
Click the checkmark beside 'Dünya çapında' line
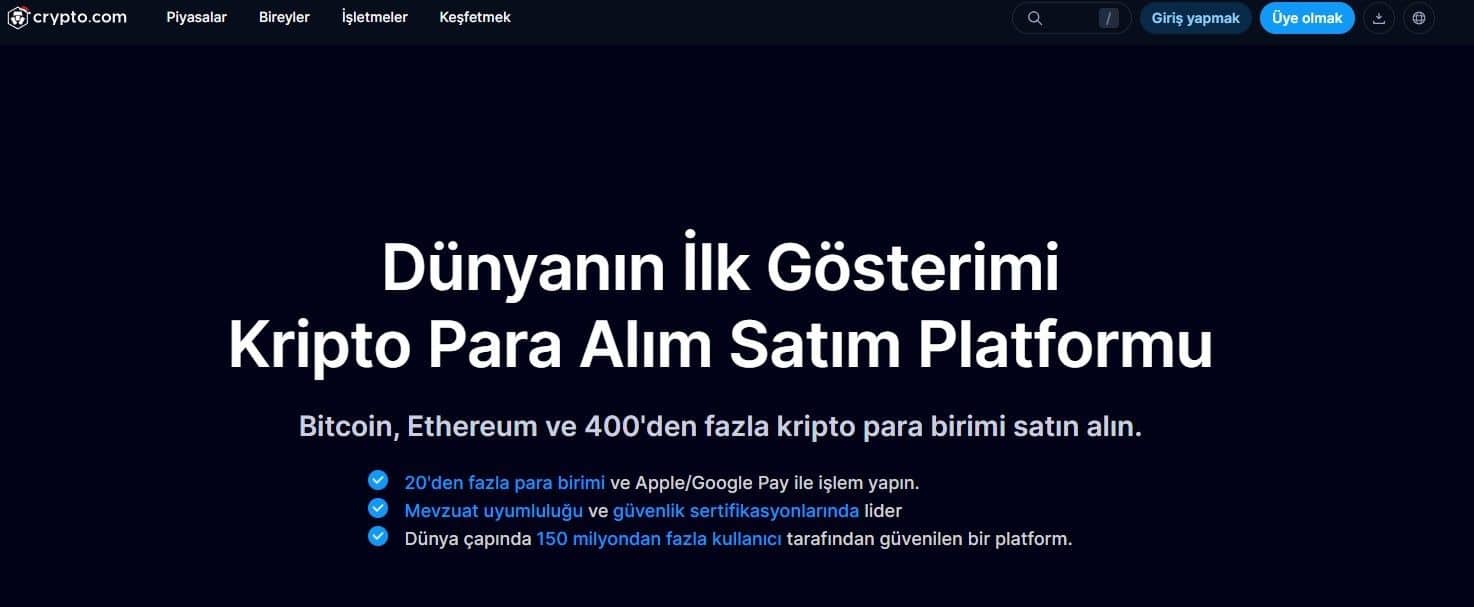378,535
